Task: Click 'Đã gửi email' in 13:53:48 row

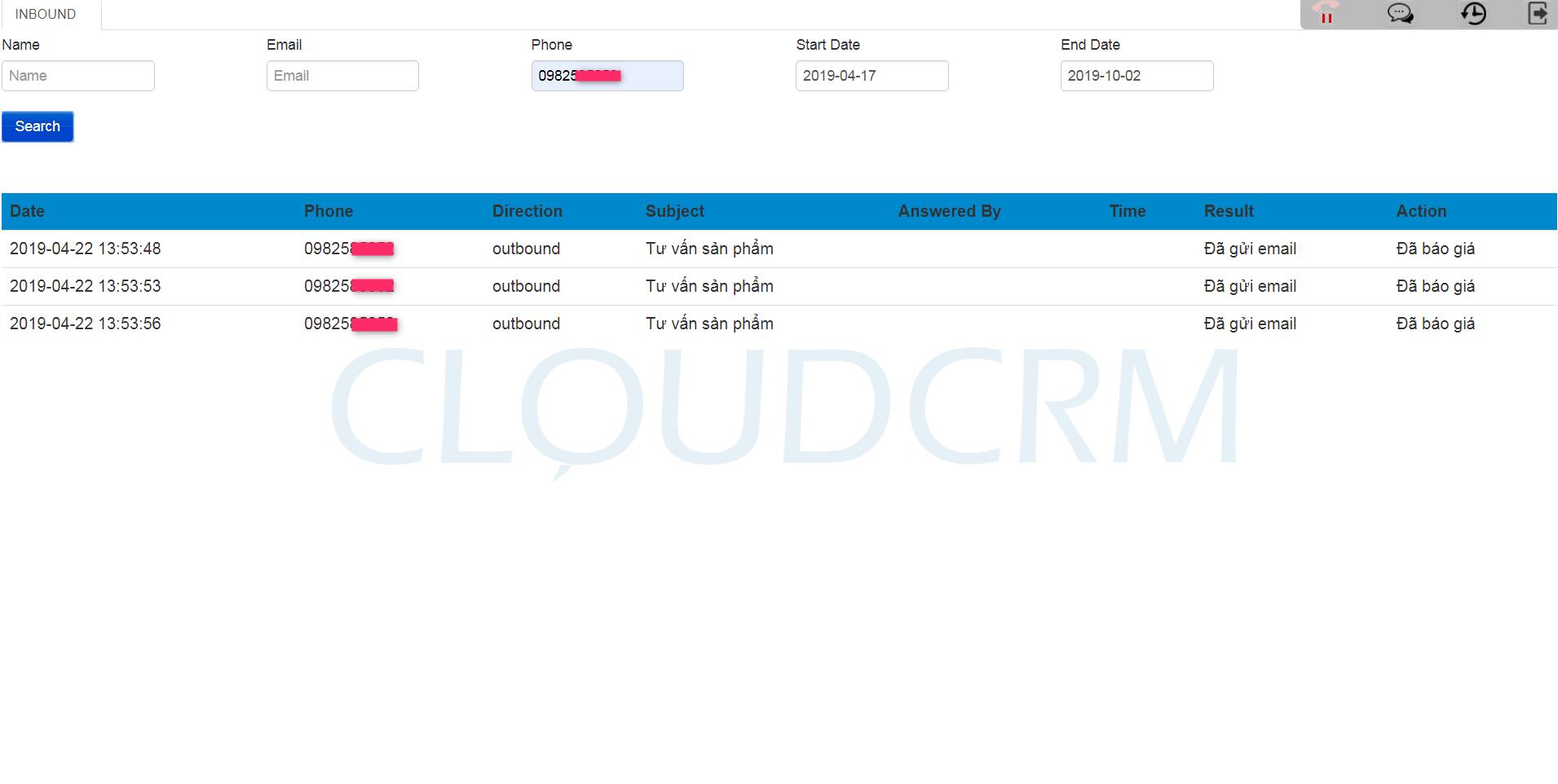Action: (1250, 249)
